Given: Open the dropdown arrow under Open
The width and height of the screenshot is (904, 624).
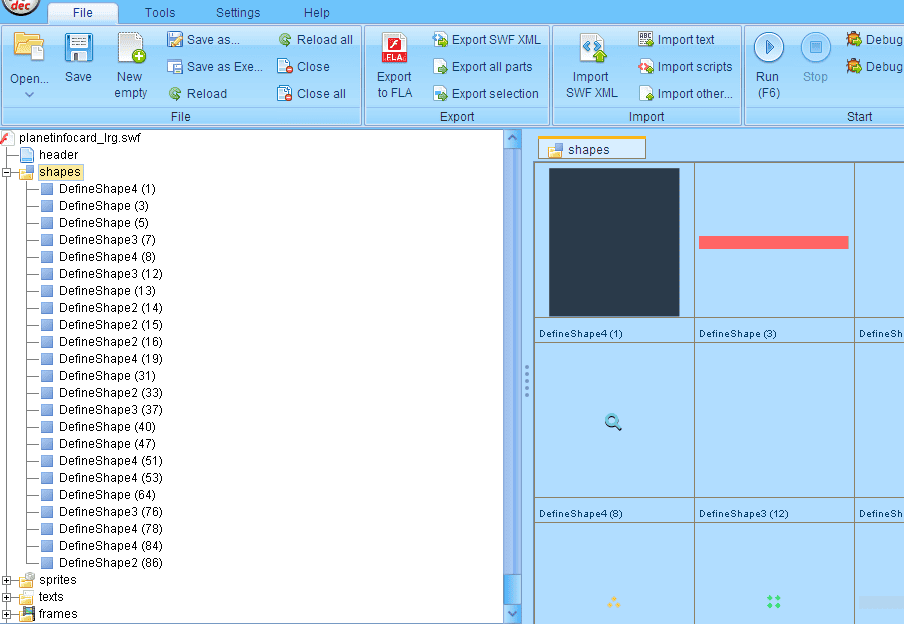Looking at the screenshot, I should click(x=29, y=95).
